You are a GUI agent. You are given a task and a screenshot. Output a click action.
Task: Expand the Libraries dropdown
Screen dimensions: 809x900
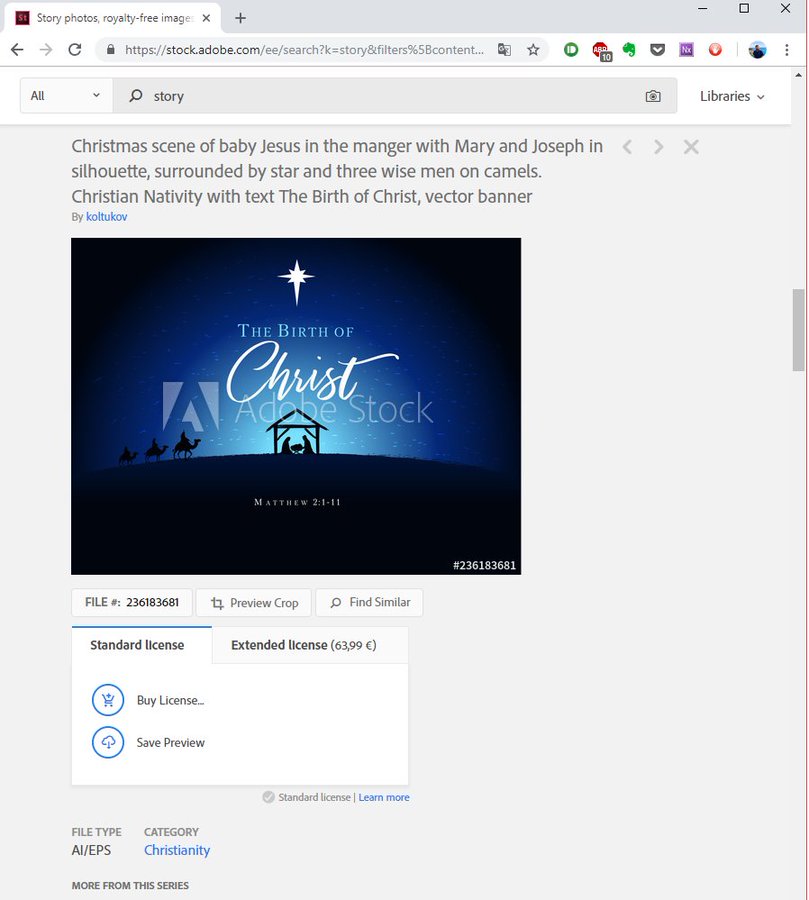tap(732, 96)
